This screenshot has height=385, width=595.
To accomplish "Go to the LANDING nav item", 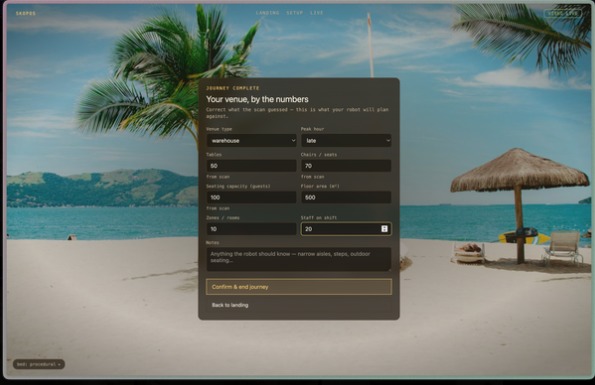I will [268, 13].
